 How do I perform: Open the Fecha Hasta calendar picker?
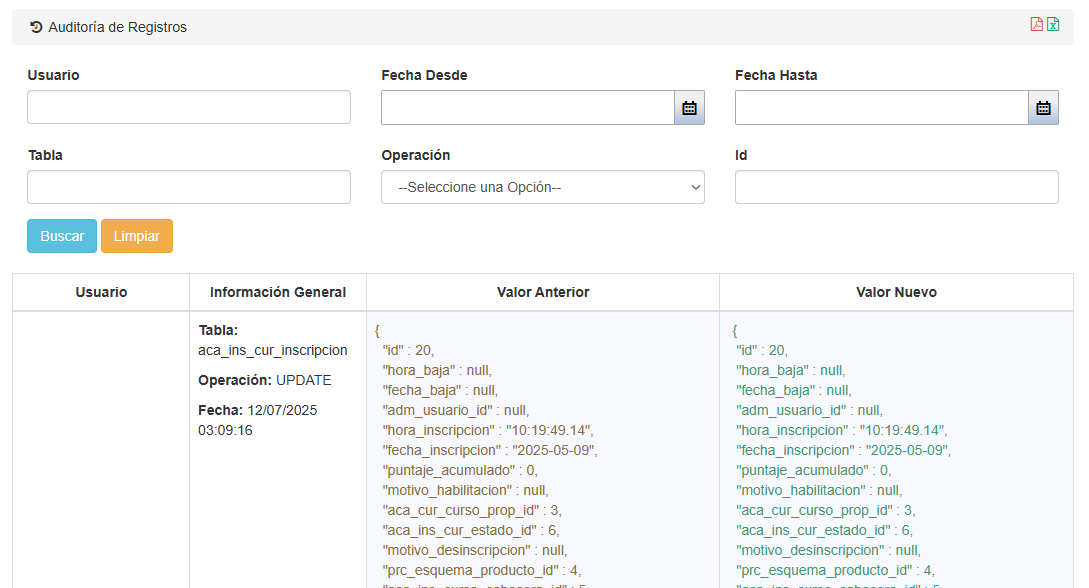tap(1043, 108)
